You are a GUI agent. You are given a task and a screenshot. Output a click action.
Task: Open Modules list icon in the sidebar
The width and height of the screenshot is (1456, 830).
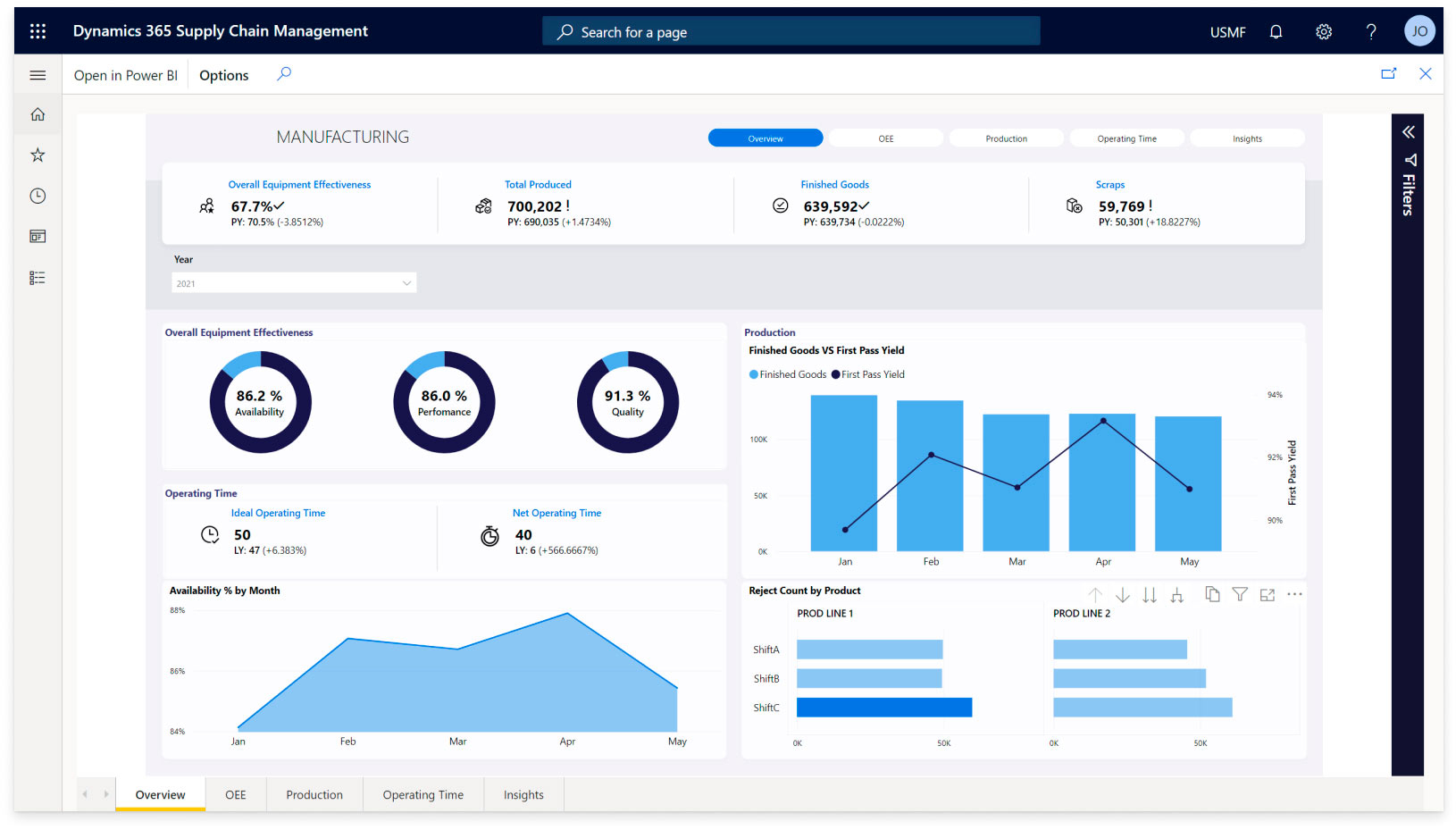(38, 278)
